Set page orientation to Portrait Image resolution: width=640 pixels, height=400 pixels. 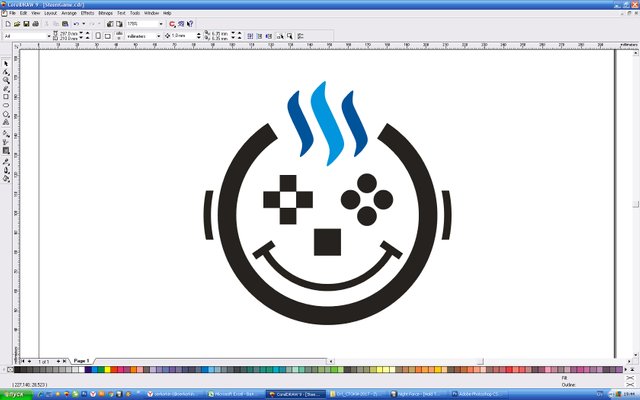point(98,36)
